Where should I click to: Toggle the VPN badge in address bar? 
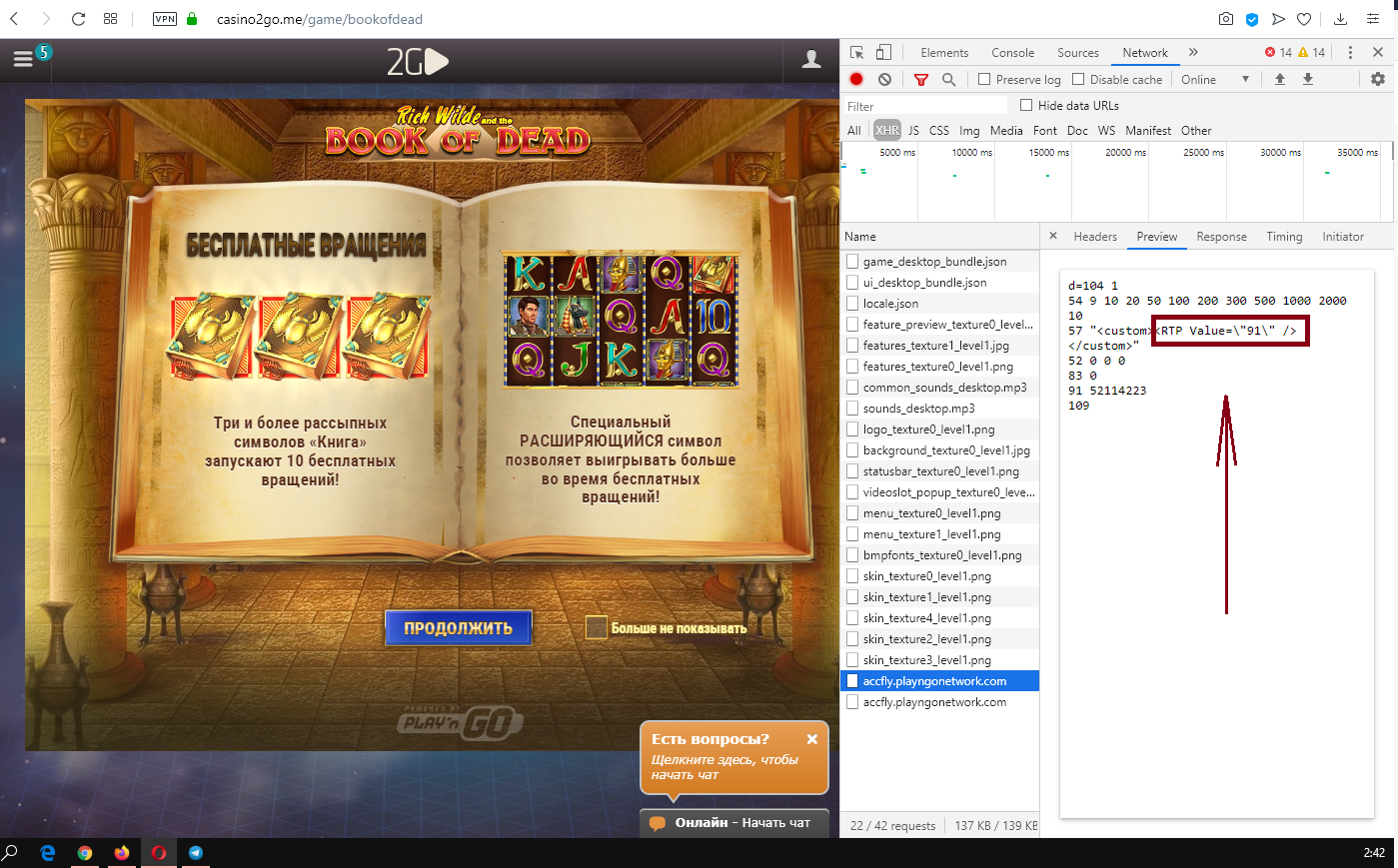click(165, 19)
